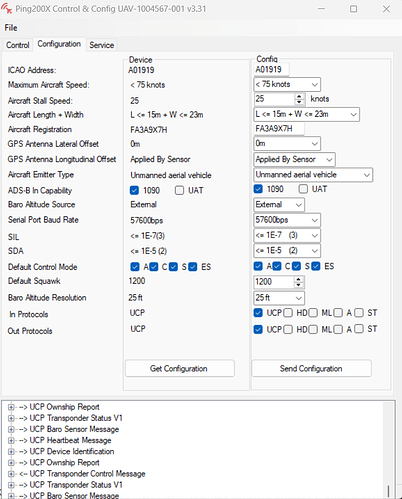Screen dimensions: 402x499
Task: Click the Aircraft Stall Speed value field
Action: coord(274,99)
